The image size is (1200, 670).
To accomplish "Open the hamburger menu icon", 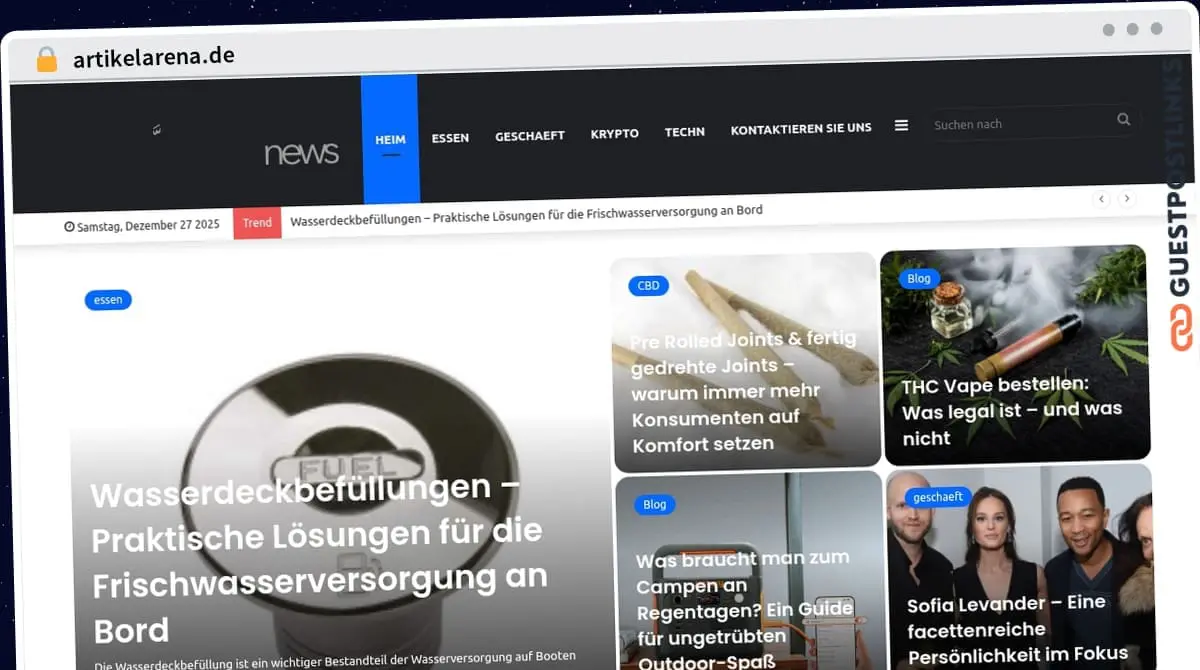I will point(901,126).
